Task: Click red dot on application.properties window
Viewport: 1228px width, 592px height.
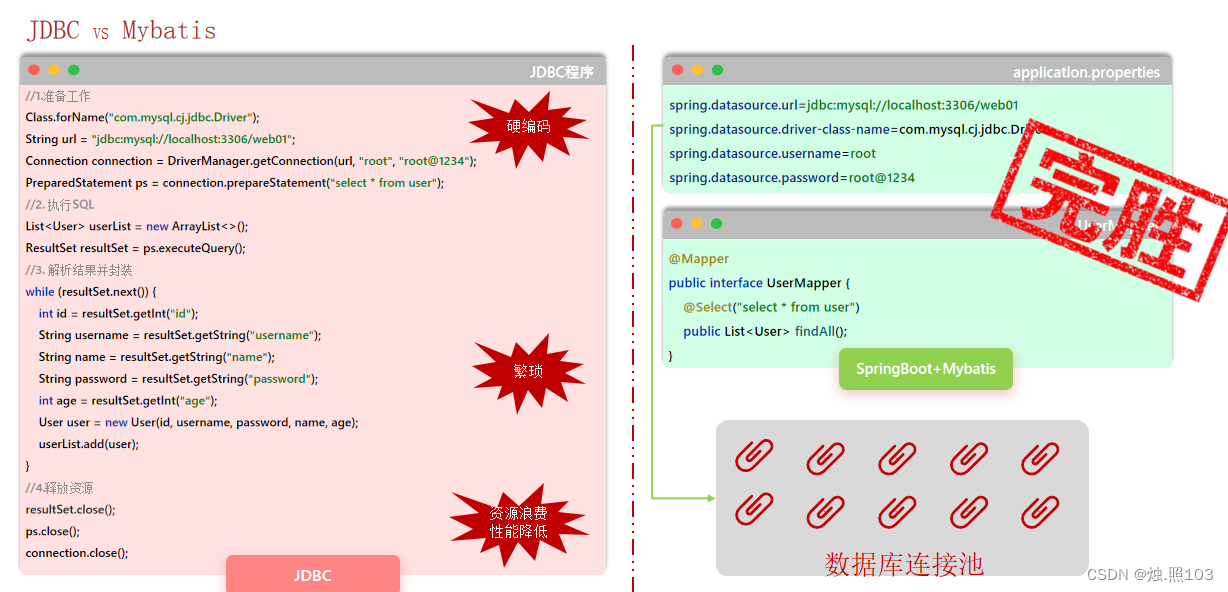Action: 678,70
